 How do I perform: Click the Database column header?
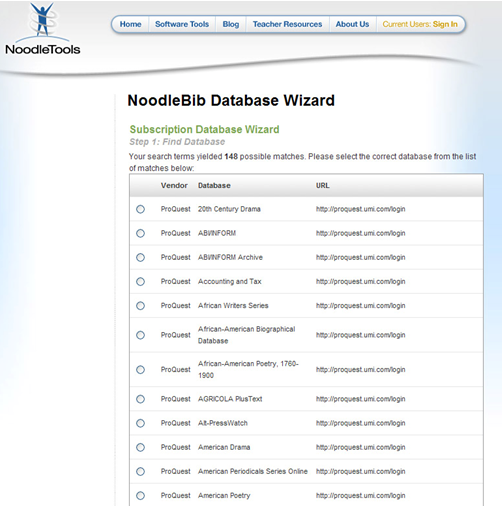point(214,186)
